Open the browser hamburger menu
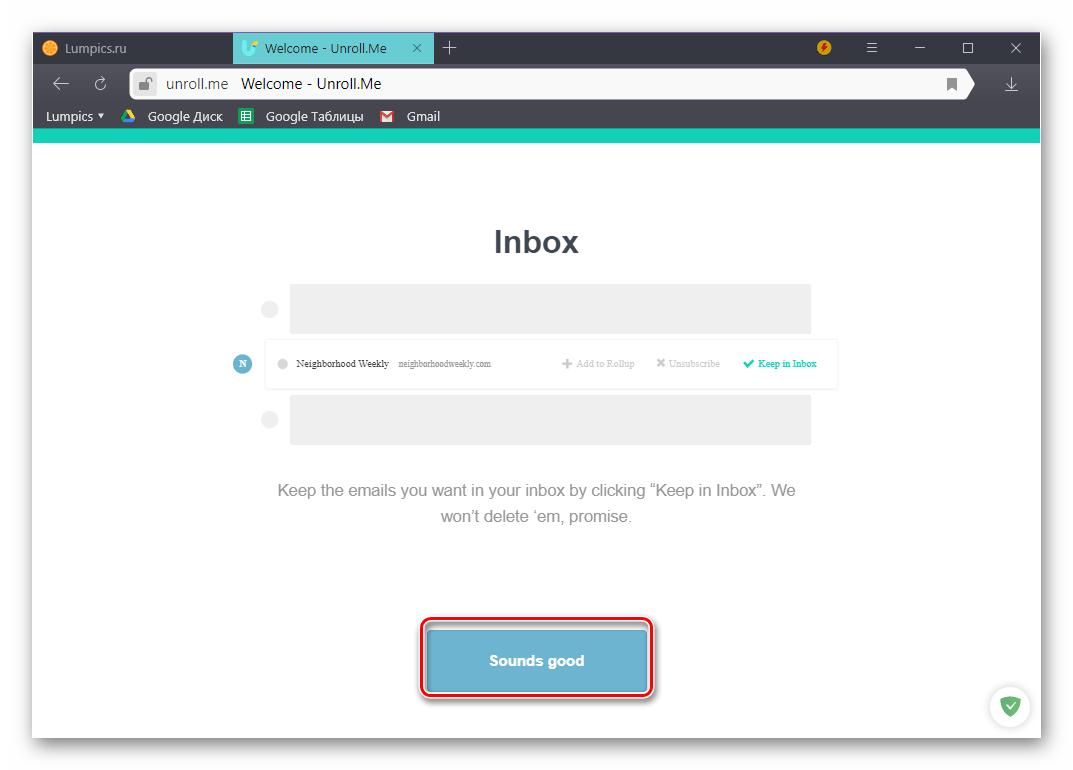 tap(872, 48)
